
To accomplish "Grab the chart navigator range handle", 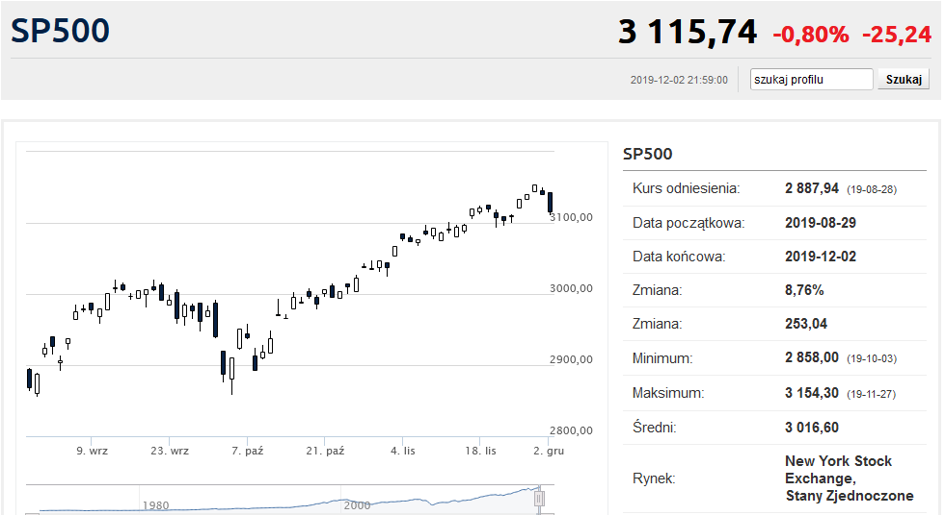I will coord(541,498).
